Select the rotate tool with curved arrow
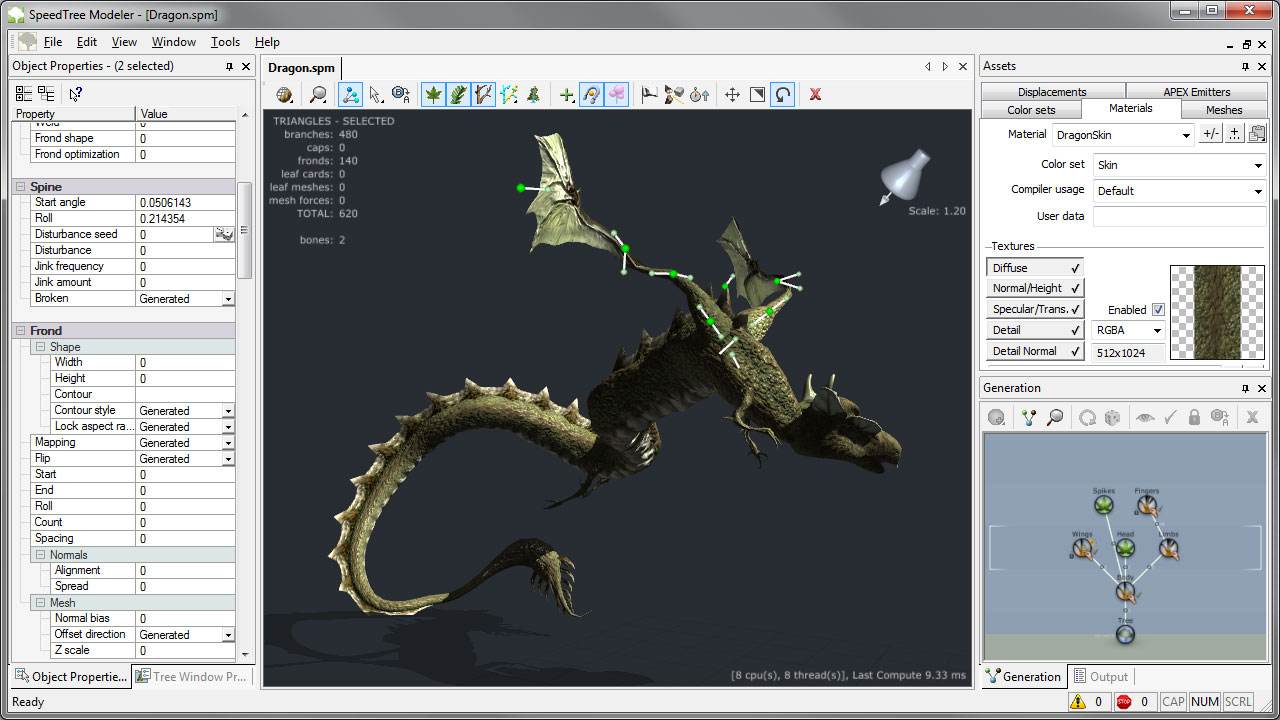1280x720 pixels. 783,94
